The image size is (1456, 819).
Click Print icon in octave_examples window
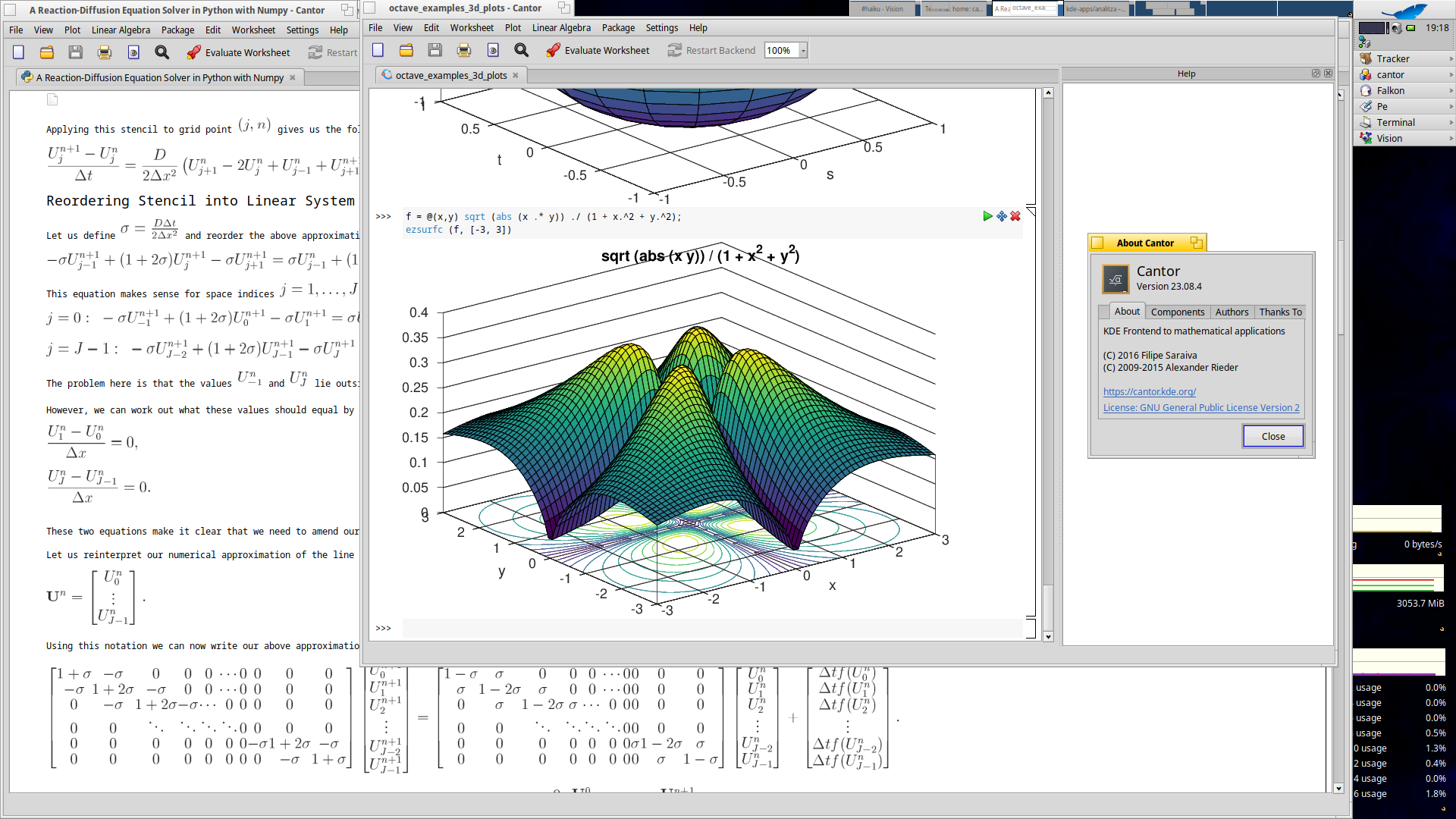[464, 51]
